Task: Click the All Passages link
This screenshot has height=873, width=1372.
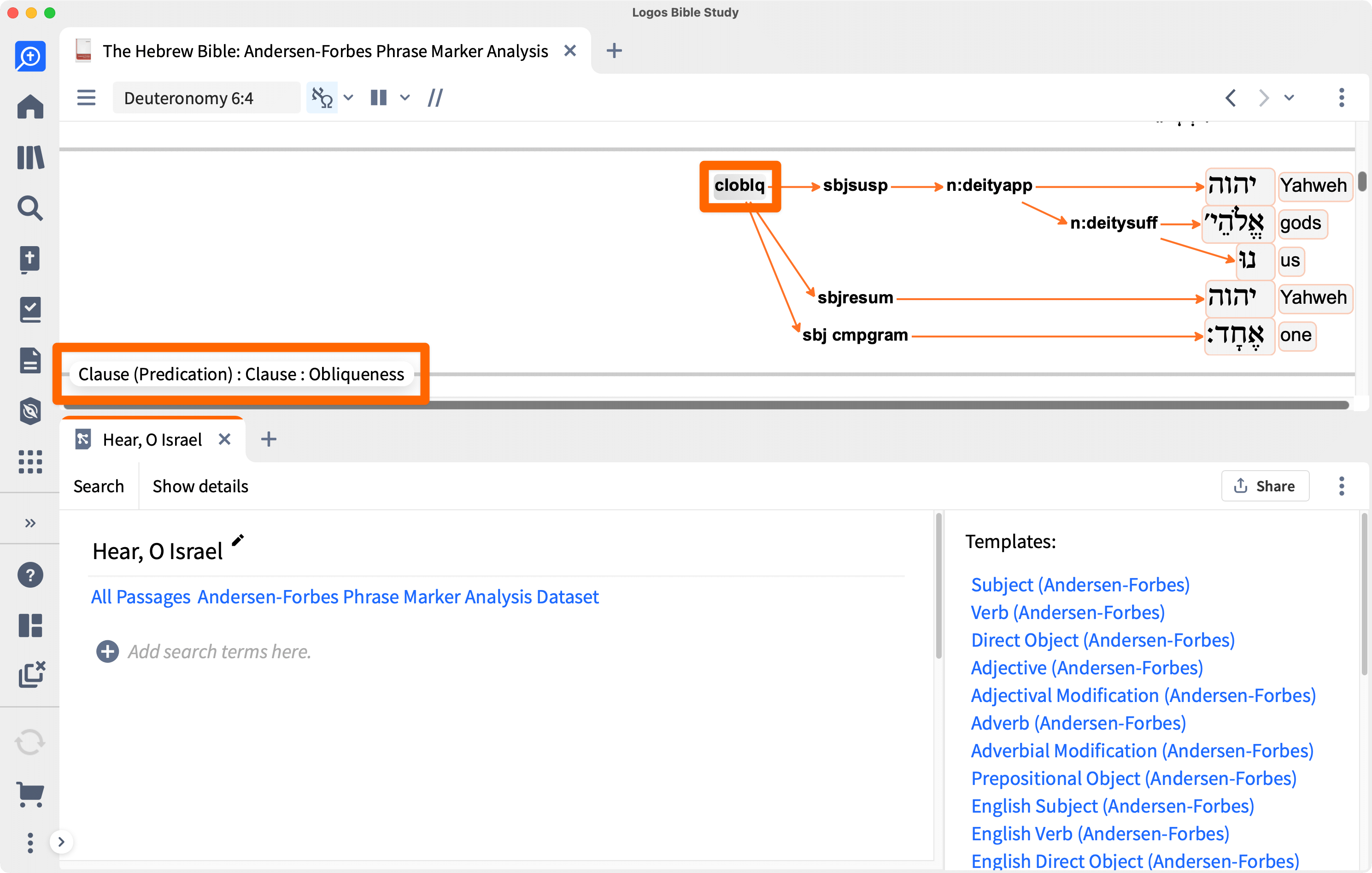Action: 141,596
